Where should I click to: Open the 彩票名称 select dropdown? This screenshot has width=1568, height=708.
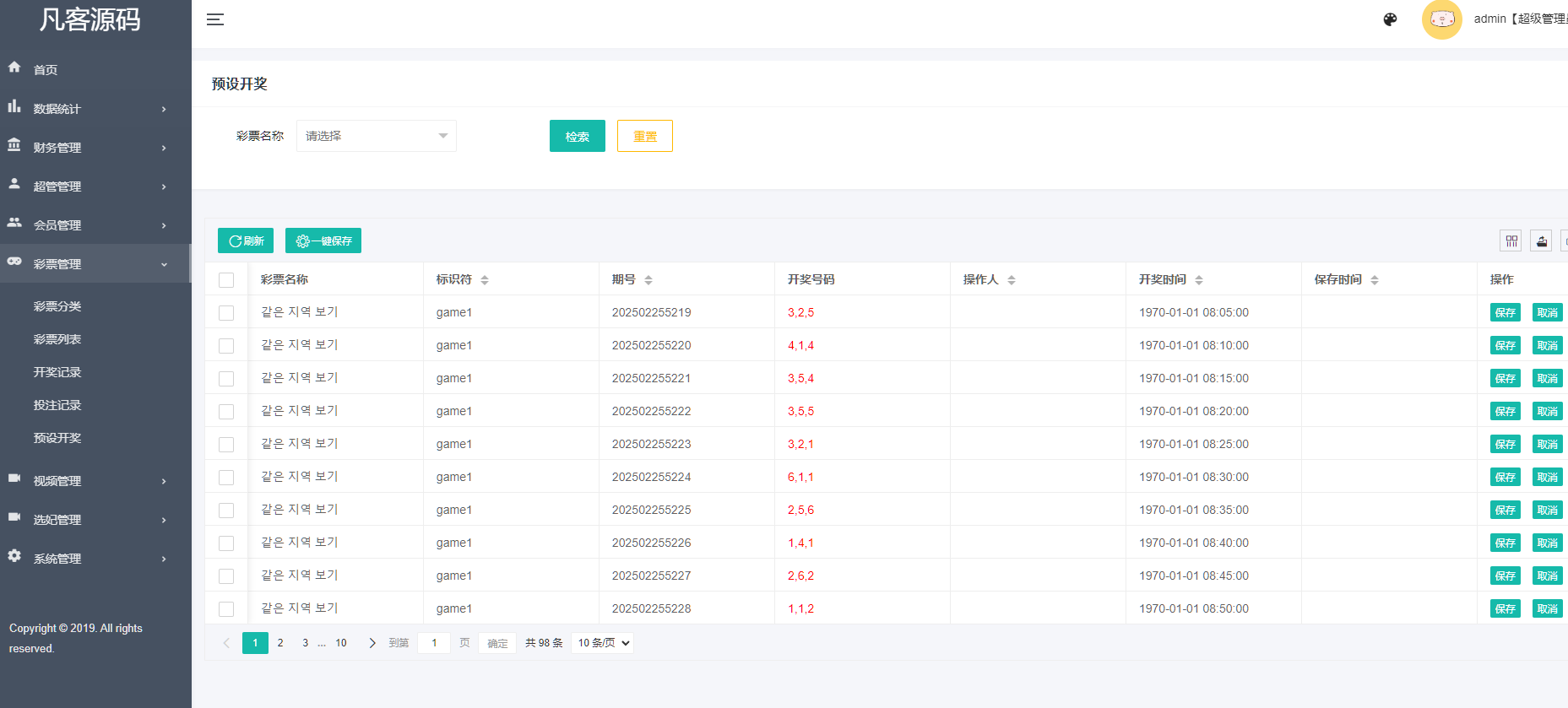point(376,136)
